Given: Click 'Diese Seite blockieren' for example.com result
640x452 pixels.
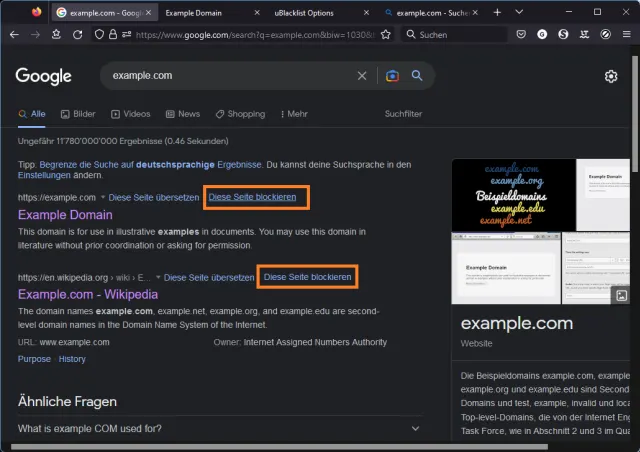Looking at the screenshot, I should pyautogui.click(x=252, y=197).
